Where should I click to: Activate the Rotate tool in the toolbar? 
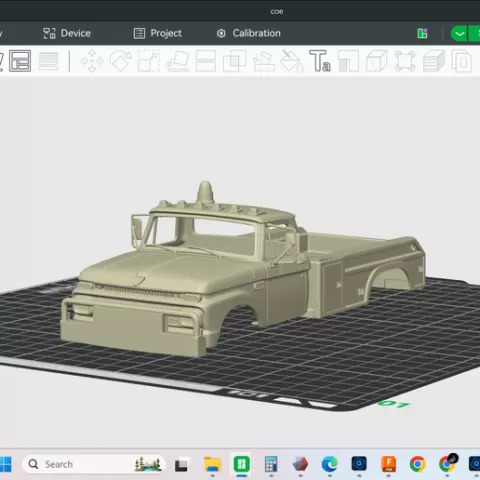[120, 61]
